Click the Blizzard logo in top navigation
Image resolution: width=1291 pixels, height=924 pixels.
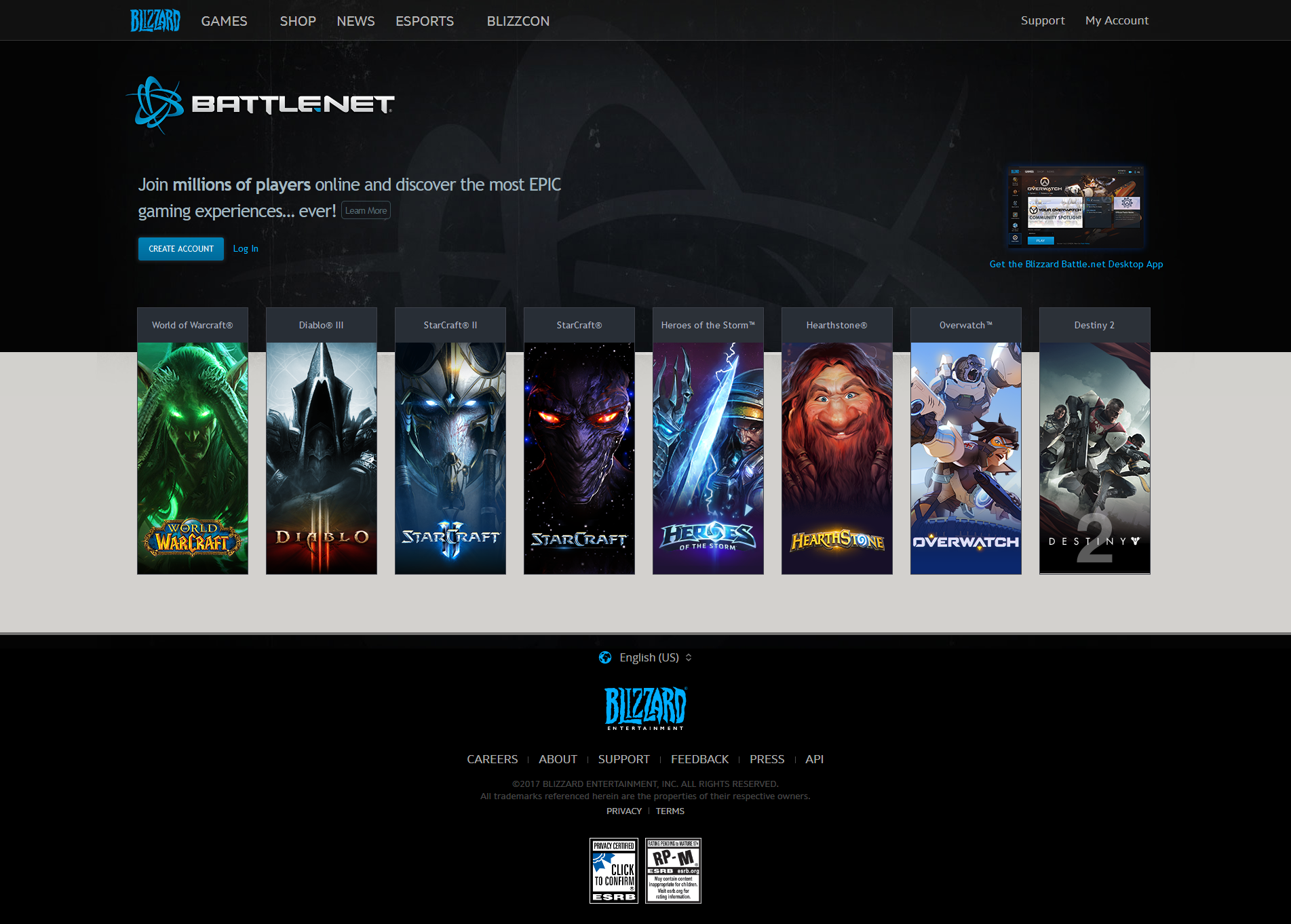click(x=155, y=20)
